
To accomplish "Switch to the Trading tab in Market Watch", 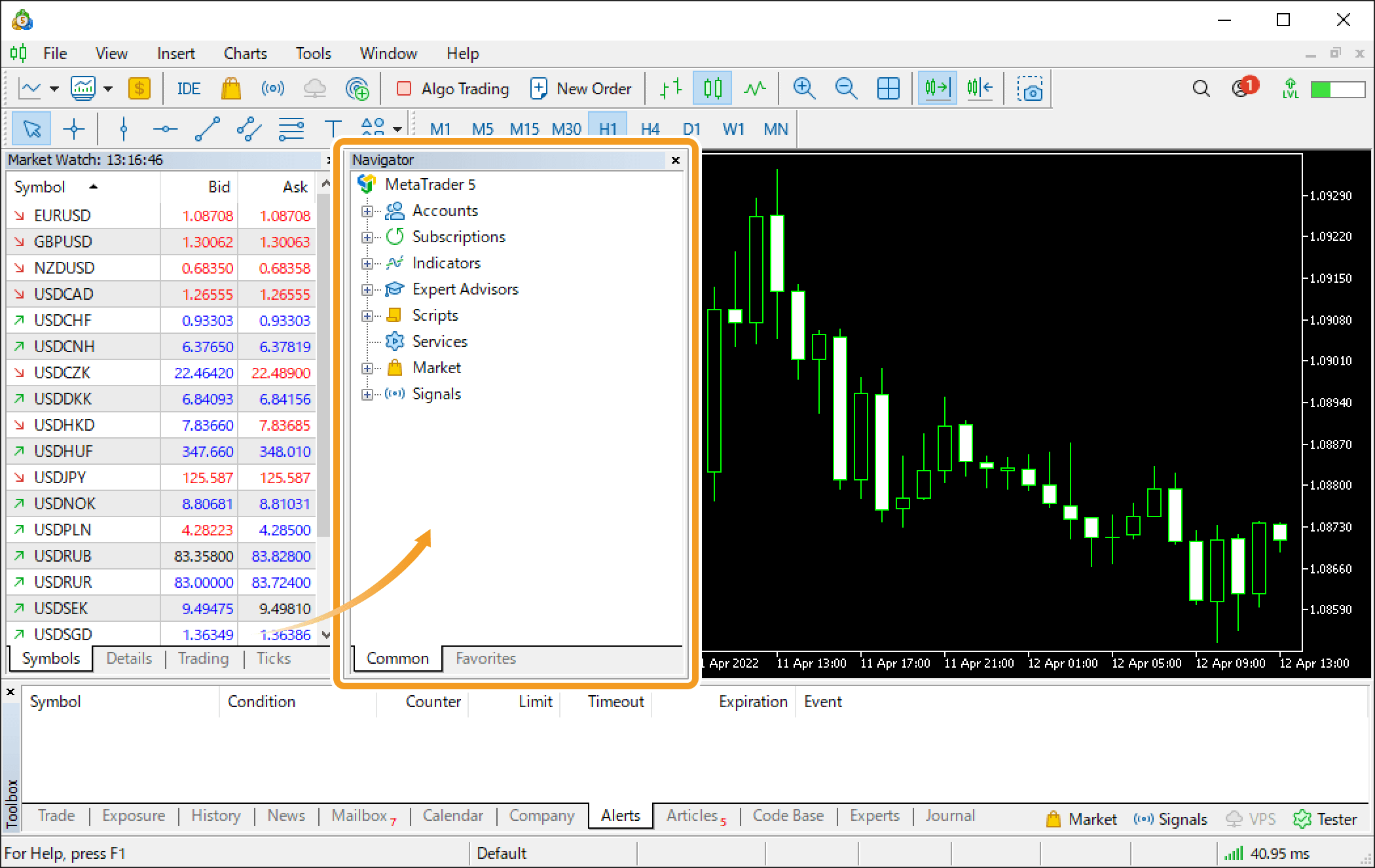I will coord(201,658).
